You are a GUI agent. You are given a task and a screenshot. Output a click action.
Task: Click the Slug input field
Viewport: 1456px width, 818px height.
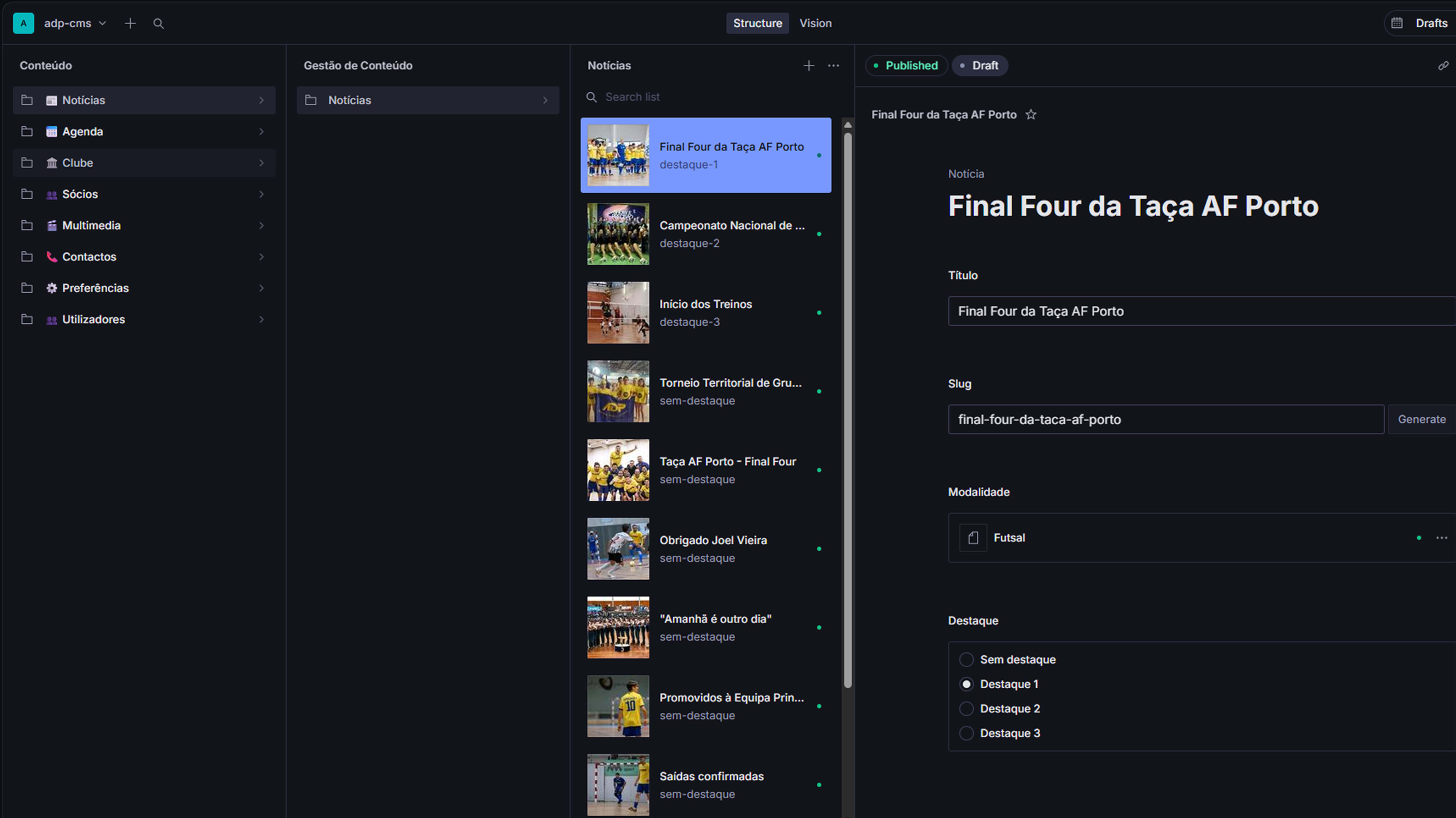[1166, 419]
